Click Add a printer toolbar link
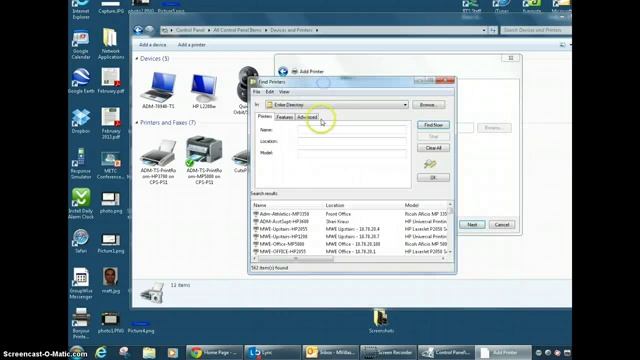The width and height of the screenshot is (640, 360). [191, 45]
